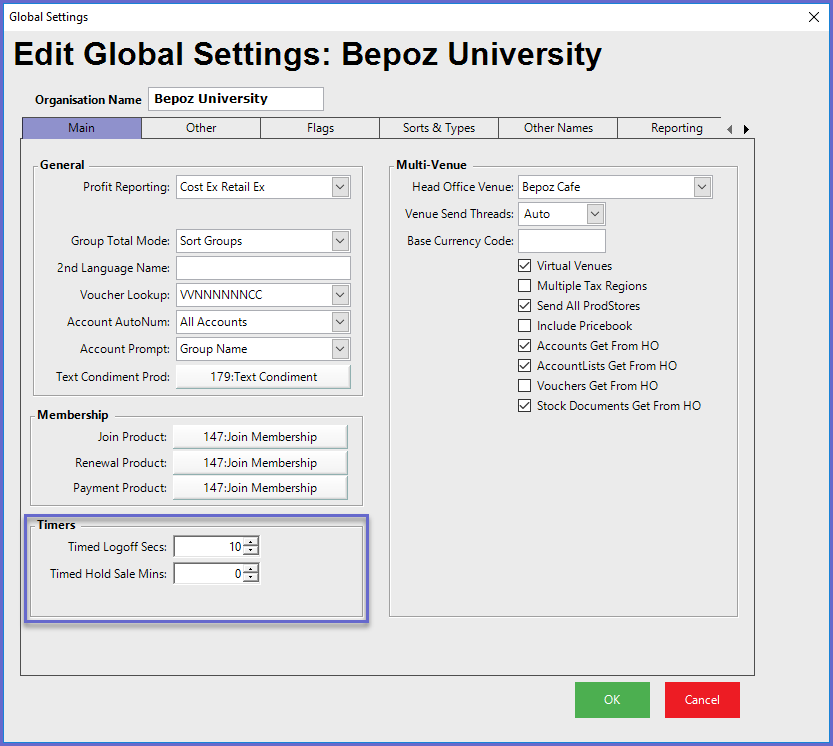Decrease Timed Hold Sale Mins value

point(250,578)
